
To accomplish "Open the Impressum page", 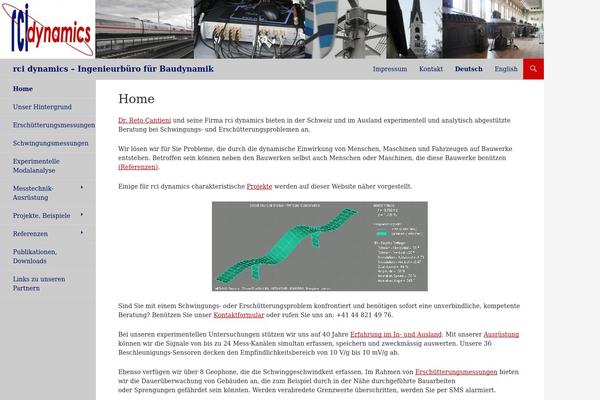I will pyautogui.click(x=390, y=69).
